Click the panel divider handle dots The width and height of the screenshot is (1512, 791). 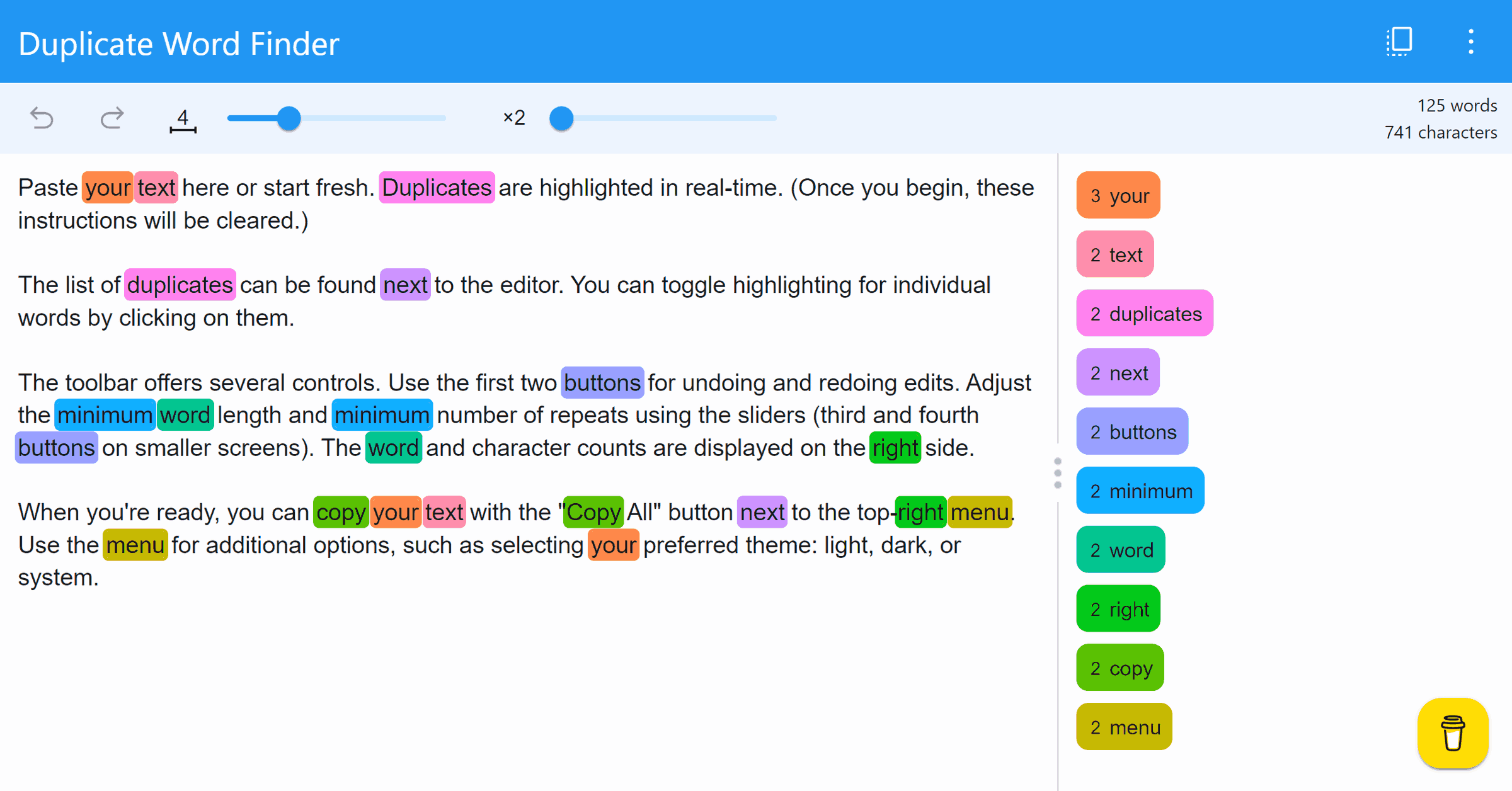pos(1057,473)
